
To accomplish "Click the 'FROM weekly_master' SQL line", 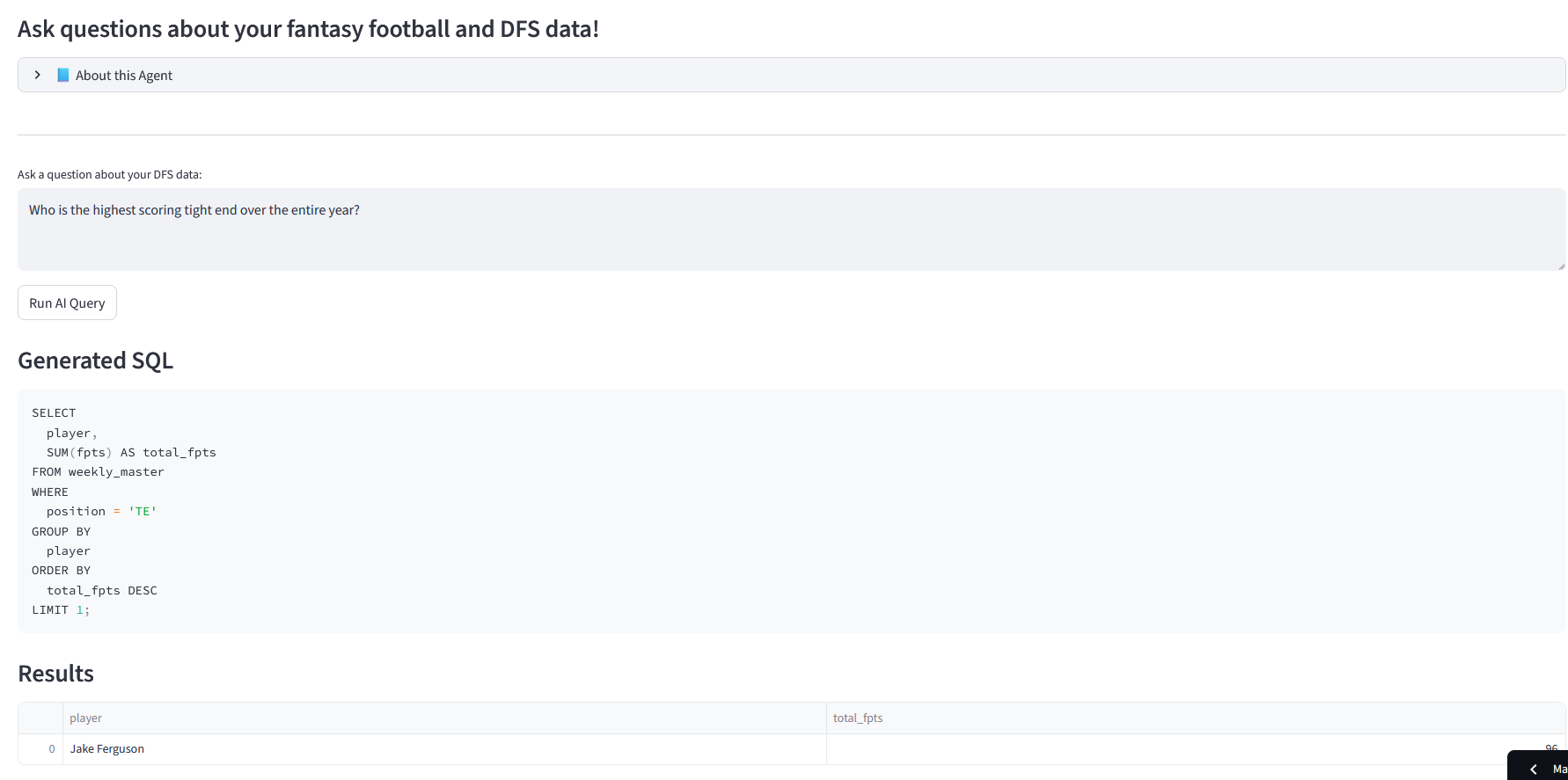I will tap(99, 472).
